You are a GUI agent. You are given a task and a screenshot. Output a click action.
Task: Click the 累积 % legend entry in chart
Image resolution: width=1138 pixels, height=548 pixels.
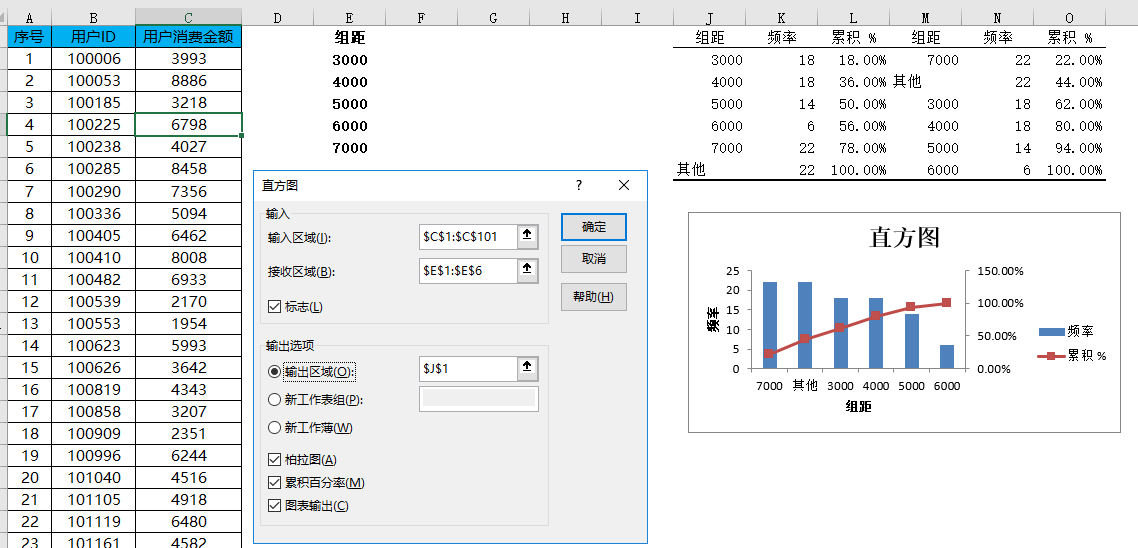(x=1073, y=356)
